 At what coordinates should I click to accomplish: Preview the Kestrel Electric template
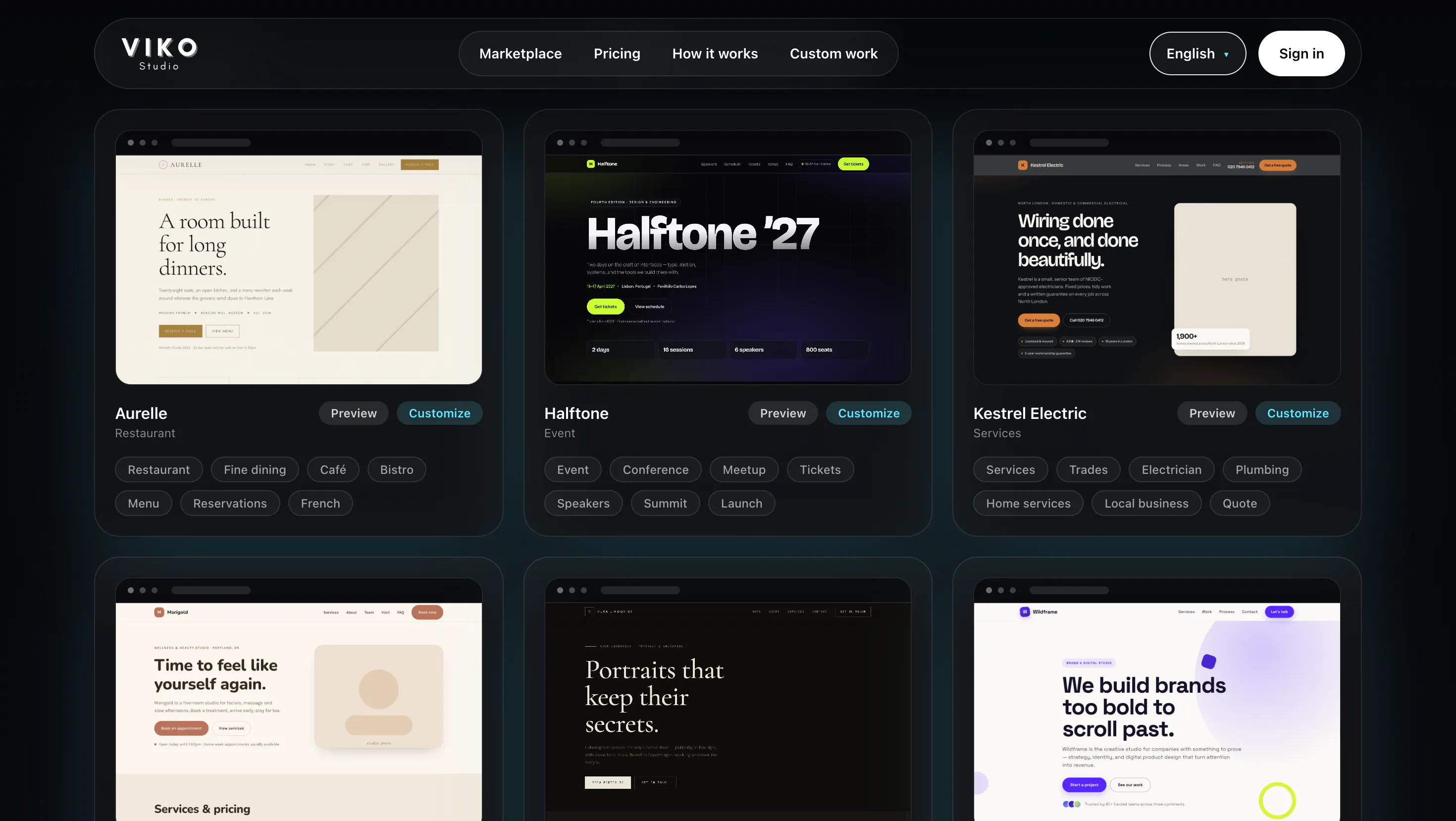[x=1211, y=413]
